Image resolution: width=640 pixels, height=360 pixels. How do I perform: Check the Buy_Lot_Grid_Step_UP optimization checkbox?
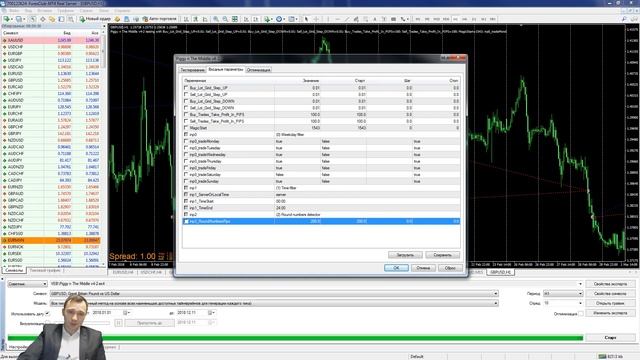click(x=186, y=88)
